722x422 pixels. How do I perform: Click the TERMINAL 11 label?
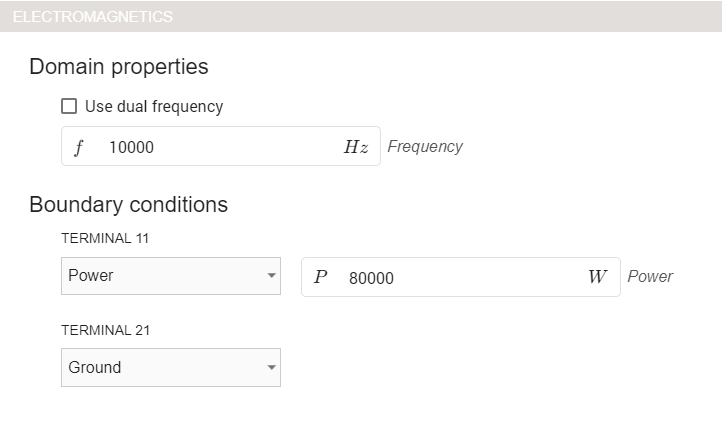pyautogui.click(x=105, y=238)
